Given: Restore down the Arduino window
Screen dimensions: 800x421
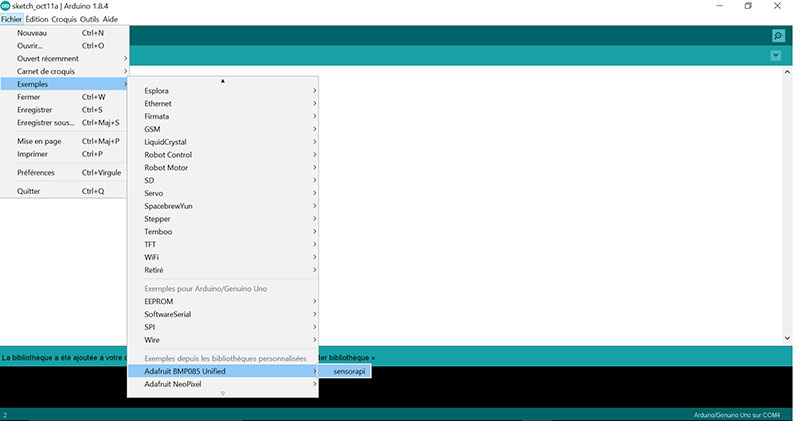Looking at the screenshot, I should pos(748,6).
